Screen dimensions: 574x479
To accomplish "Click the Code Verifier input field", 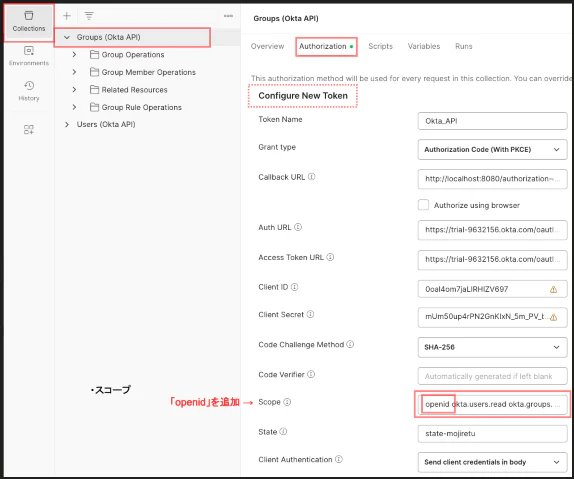I will (x=492, y=376).
